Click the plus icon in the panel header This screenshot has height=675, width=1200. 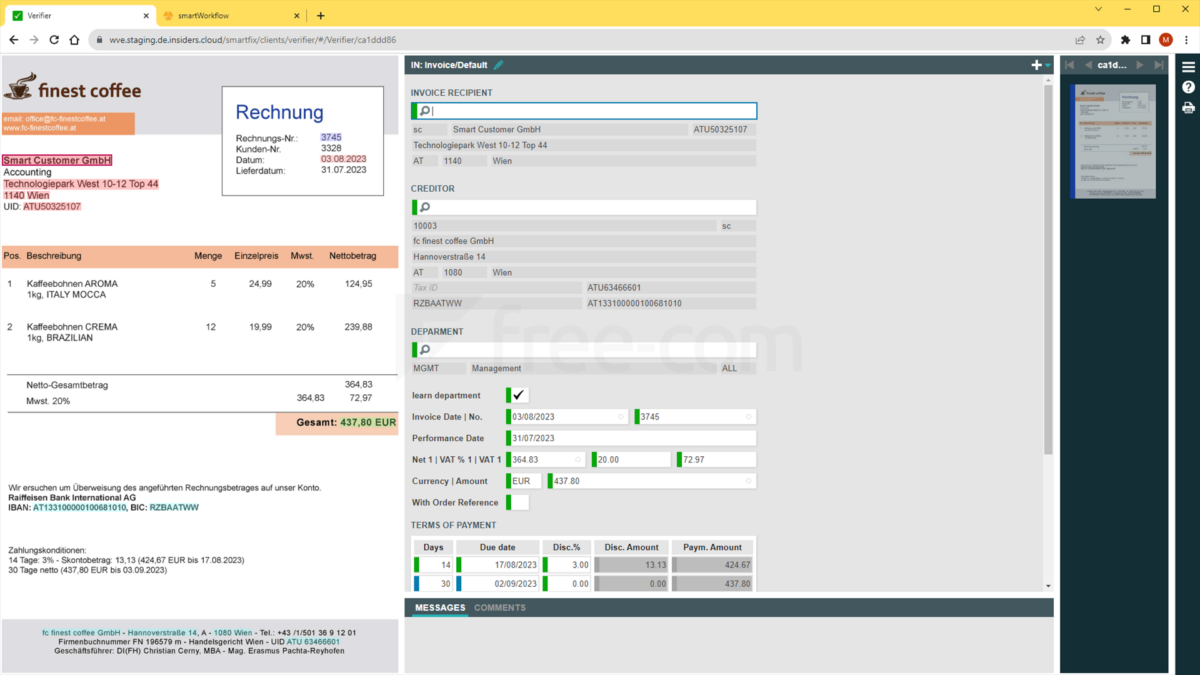tap(1036, 63)
